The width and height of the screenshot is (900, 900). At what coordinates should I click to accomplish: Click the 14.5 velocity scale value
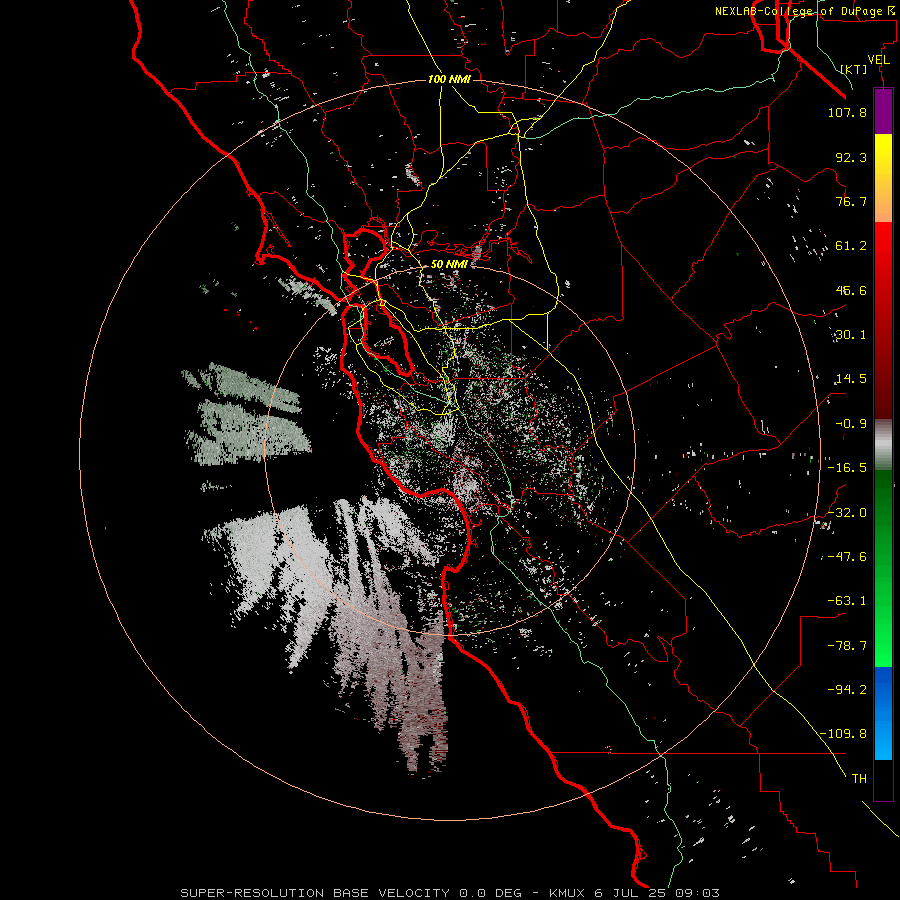[x=851, y=378]
